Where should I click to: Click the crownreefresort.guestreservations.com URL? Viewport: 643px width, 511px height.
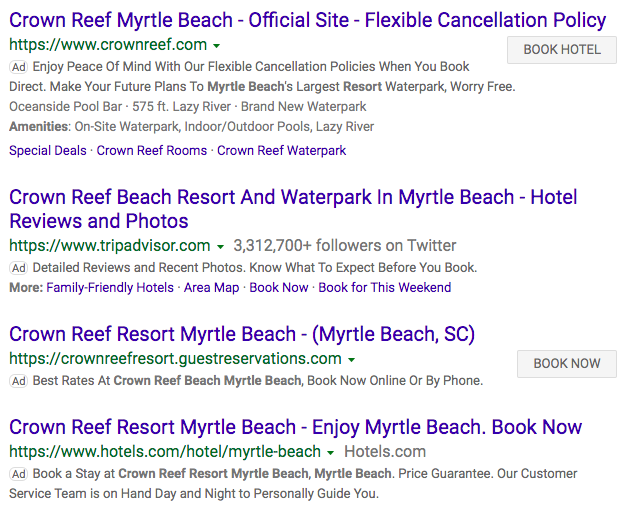pyautogui.click(x=175, y=358)
